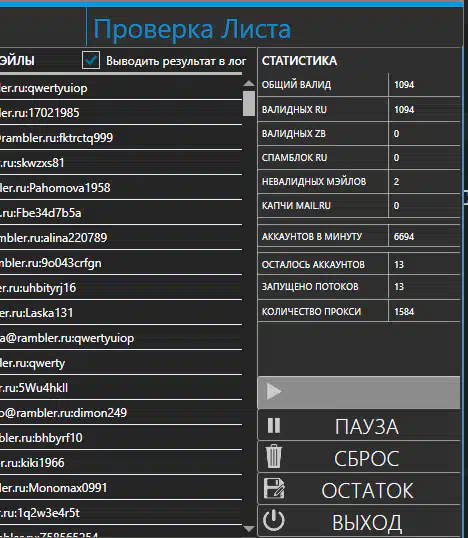Screen dimensions: 468x538
Task: Select the КОЛИЧЕСТВО ПРОКСИ statistics row
Action: pyautogui.click(x=359, y=311)
